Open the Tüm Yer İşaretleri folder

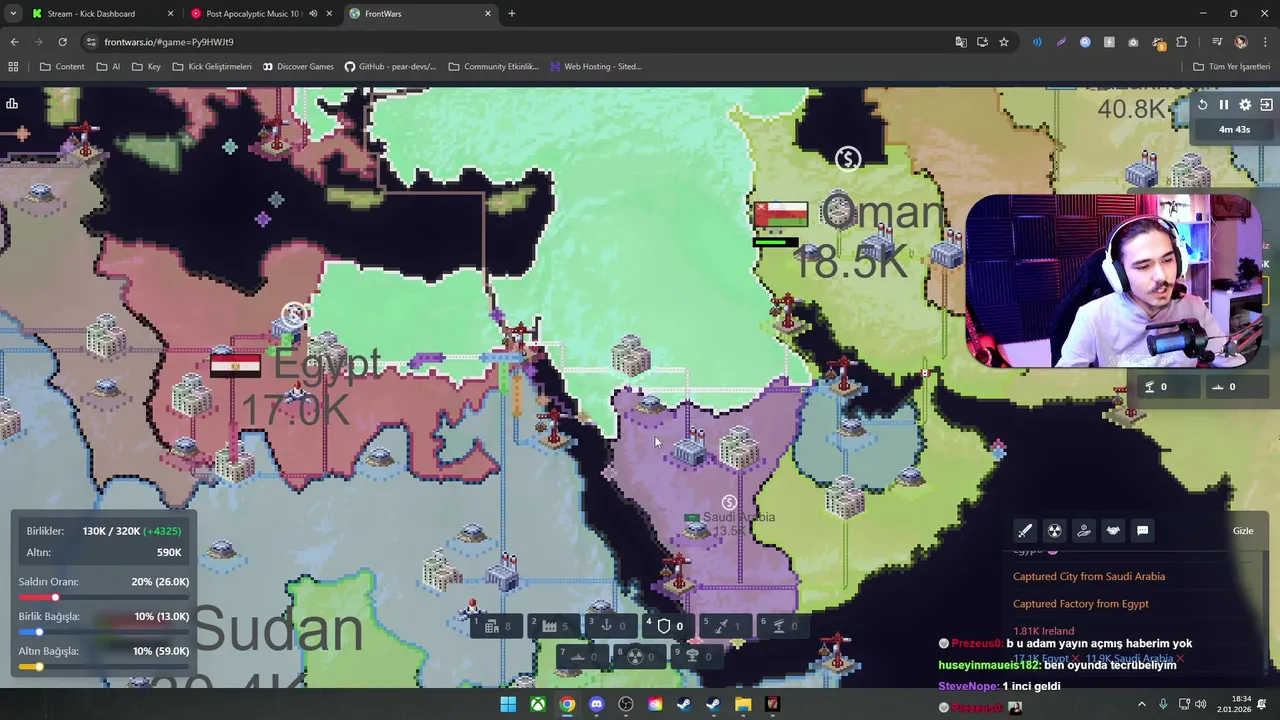pyautogui.click(x=1232, y=67)
